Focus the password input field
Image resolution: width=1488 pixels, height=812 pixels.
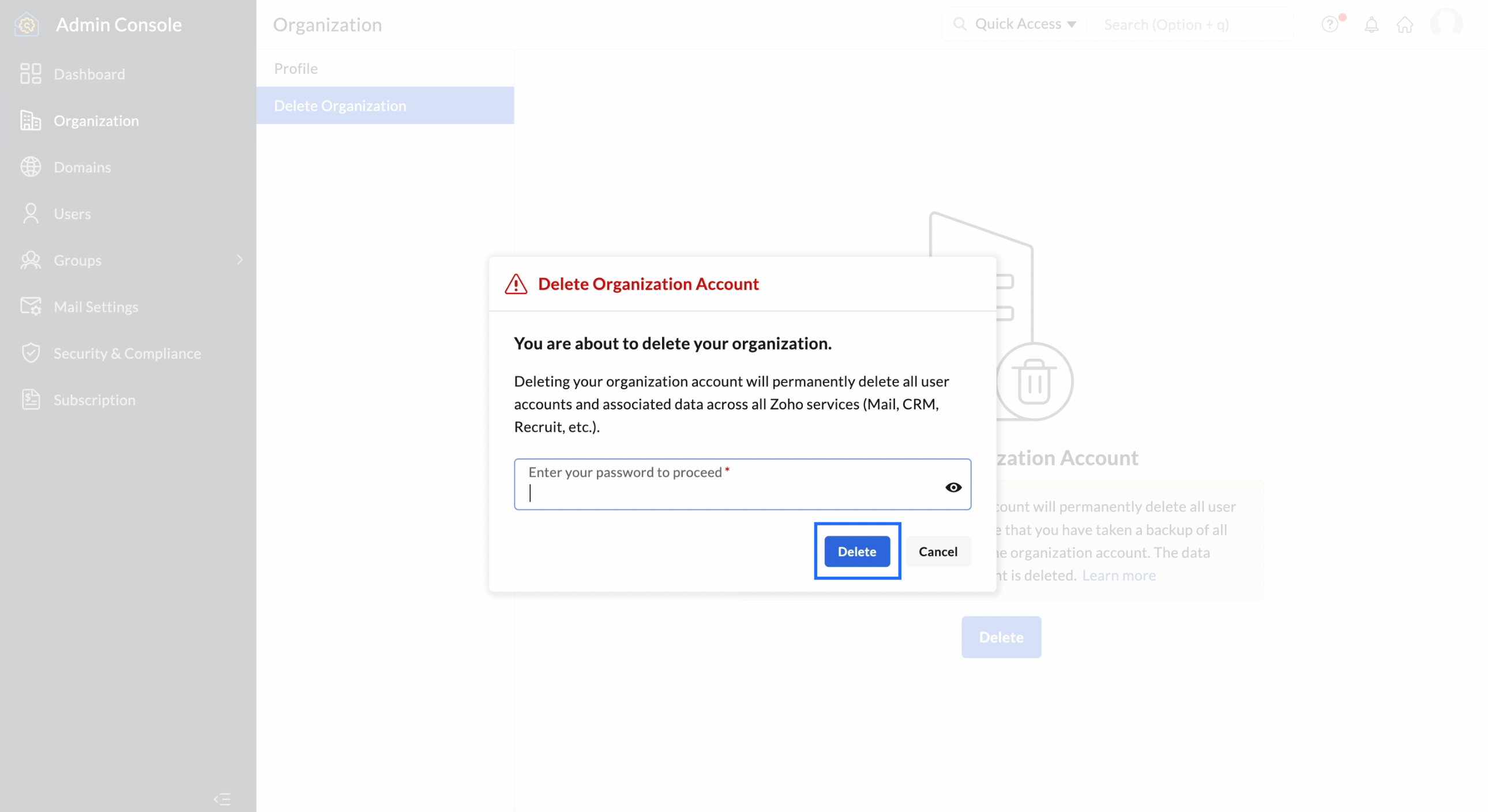[728, 493]
